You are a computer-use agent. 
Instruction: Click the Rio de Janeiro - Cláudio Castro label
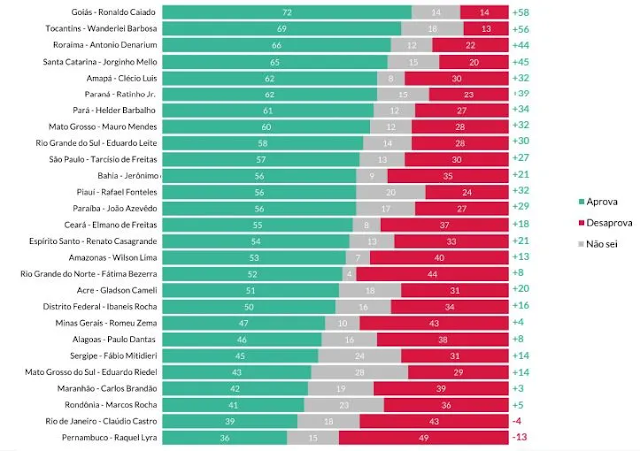coord(101,421)
